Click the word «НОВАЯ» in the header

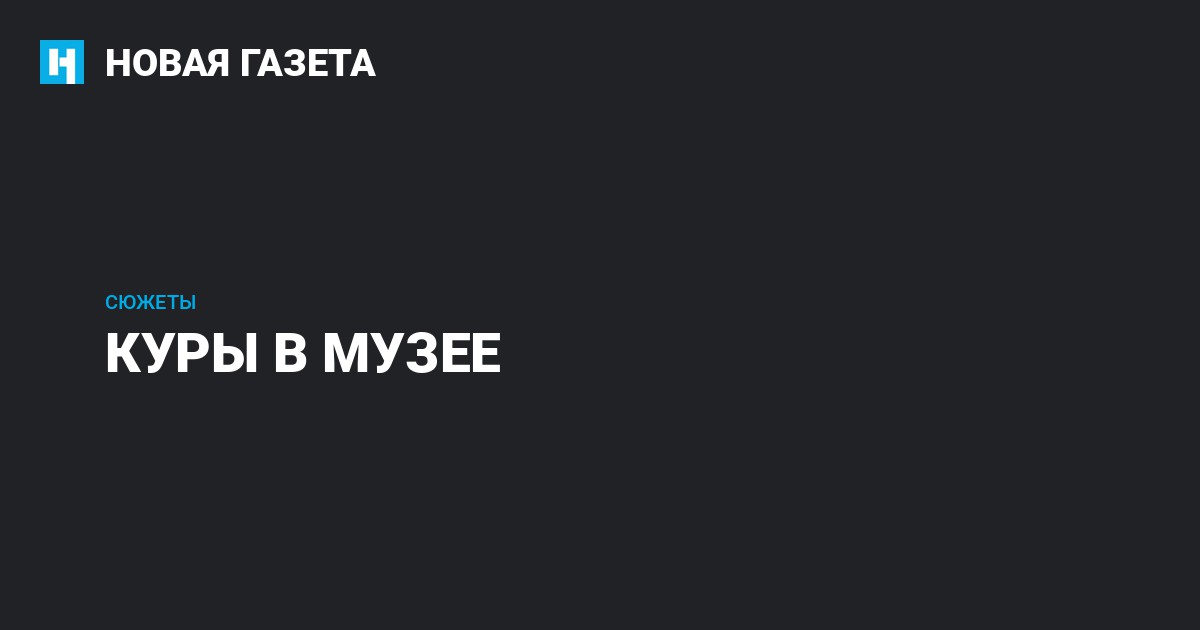tap(166, 63)
